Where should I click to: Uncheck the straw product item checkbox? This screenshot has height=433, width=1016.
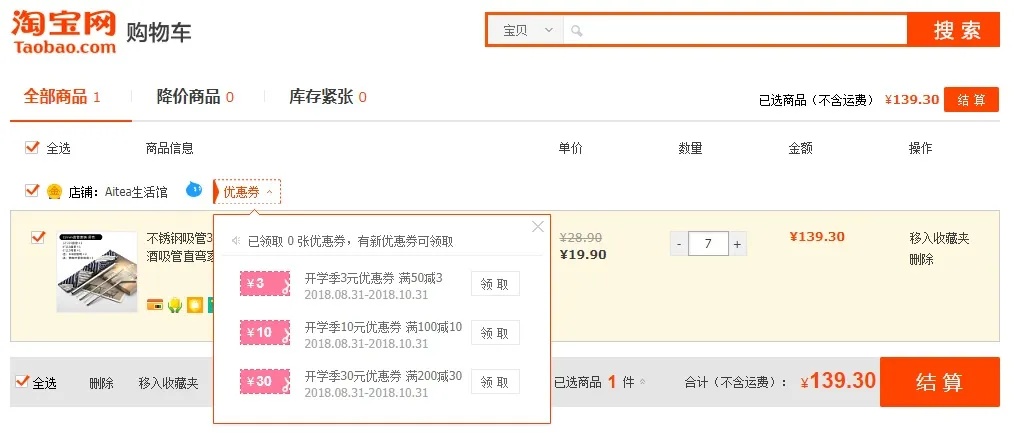coord(38,238)
